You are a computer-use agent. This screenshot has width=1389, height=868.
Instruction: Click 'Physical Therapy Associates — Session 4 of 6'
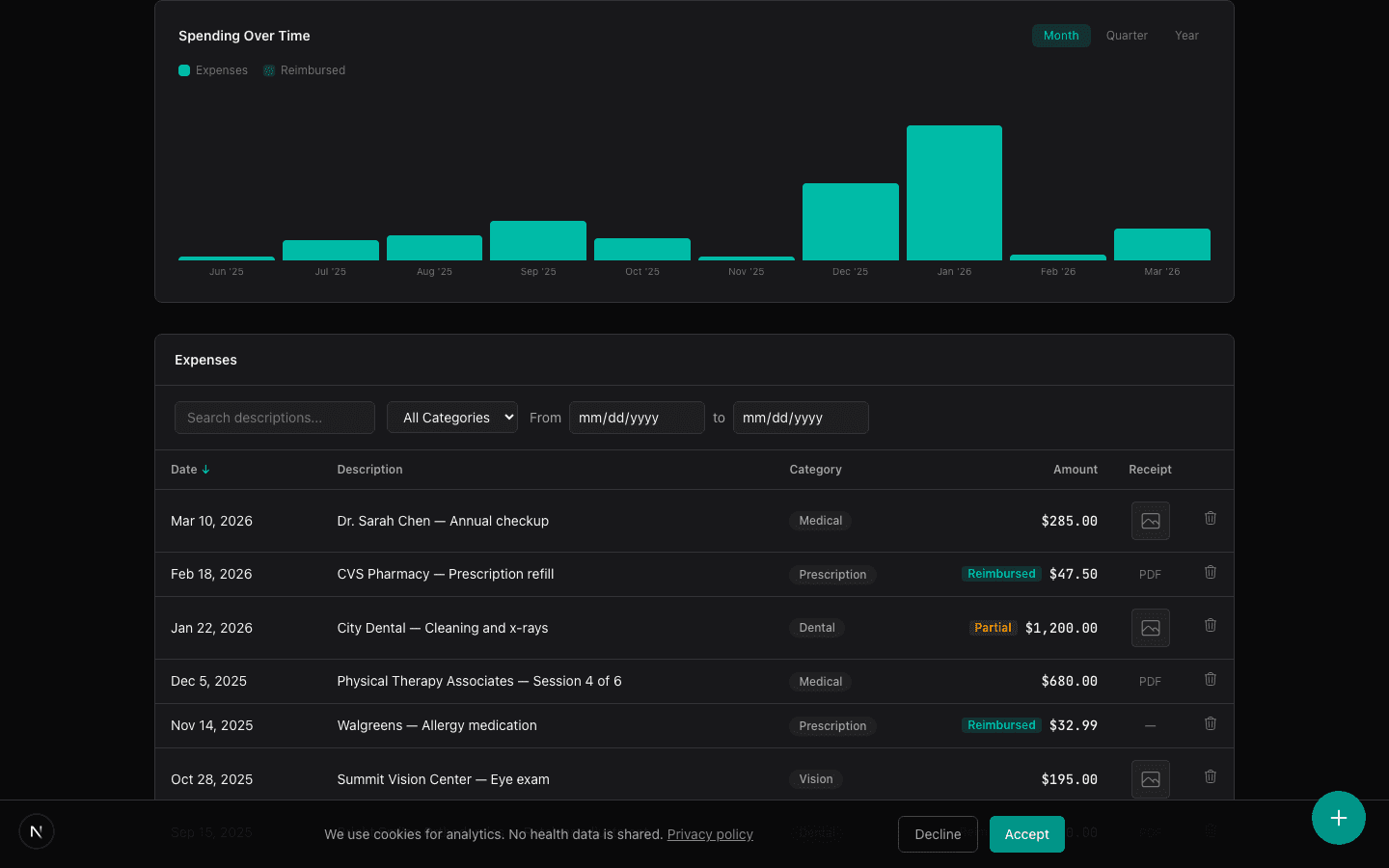click(x=479, y=681)
